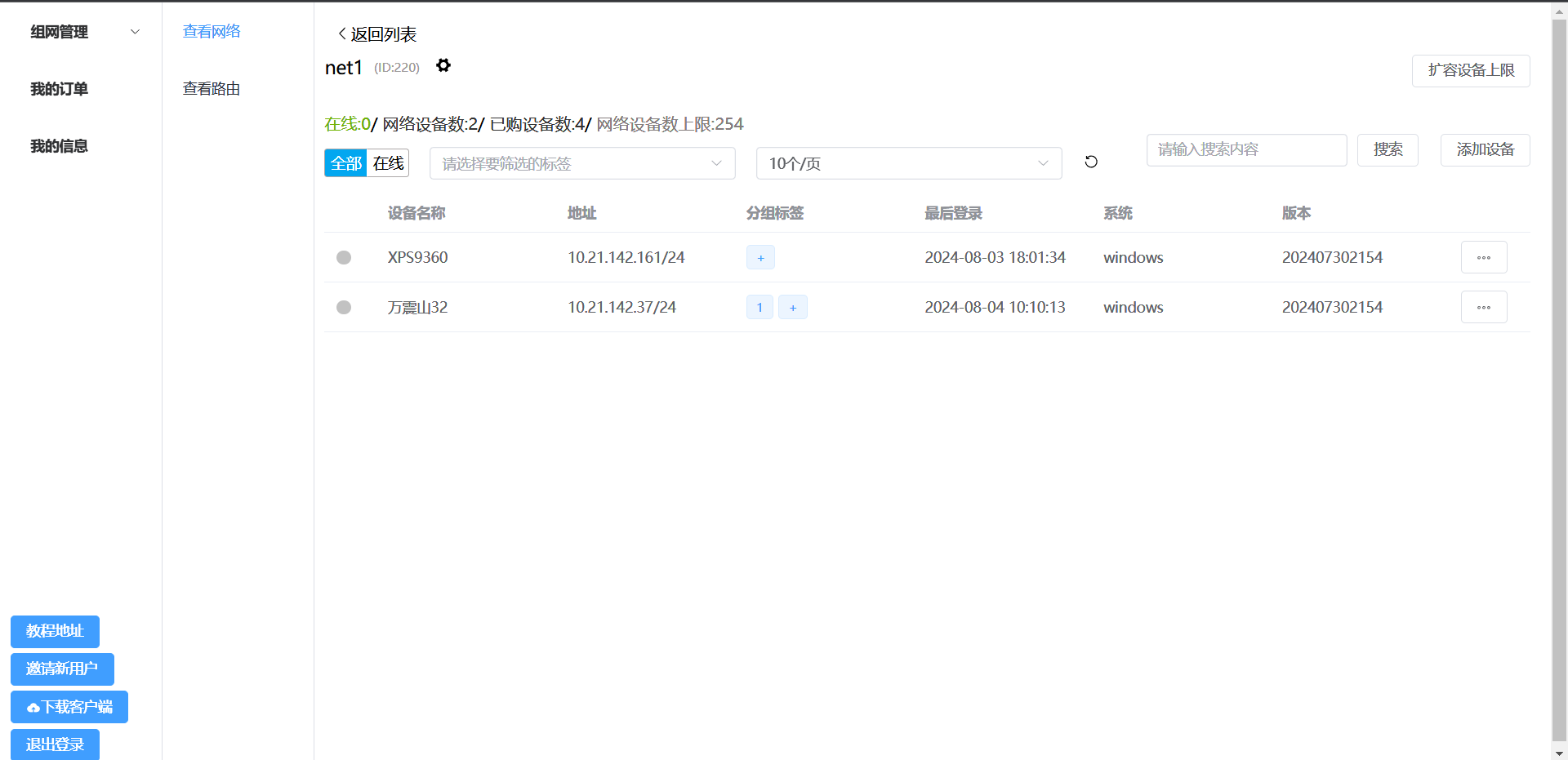Click the 地址 column header
1568x760 pixels.
click(582, 213)
